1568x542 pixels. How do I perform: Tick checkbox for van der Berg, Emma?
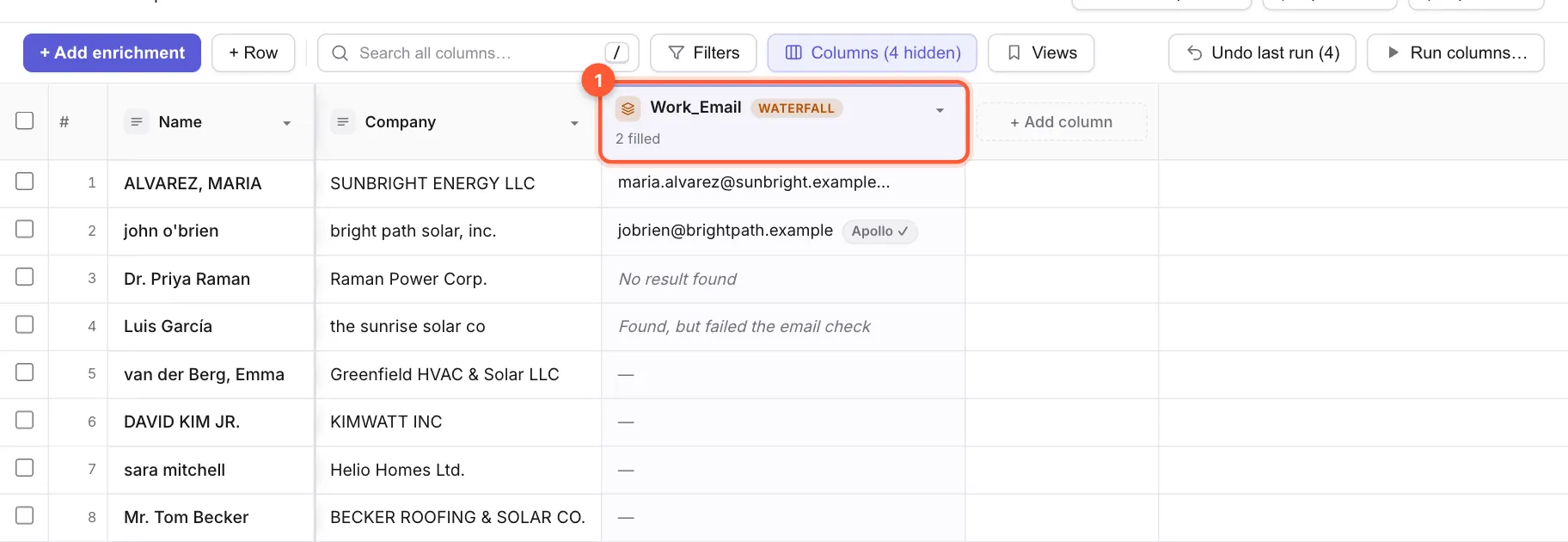[x=25, y=373]
